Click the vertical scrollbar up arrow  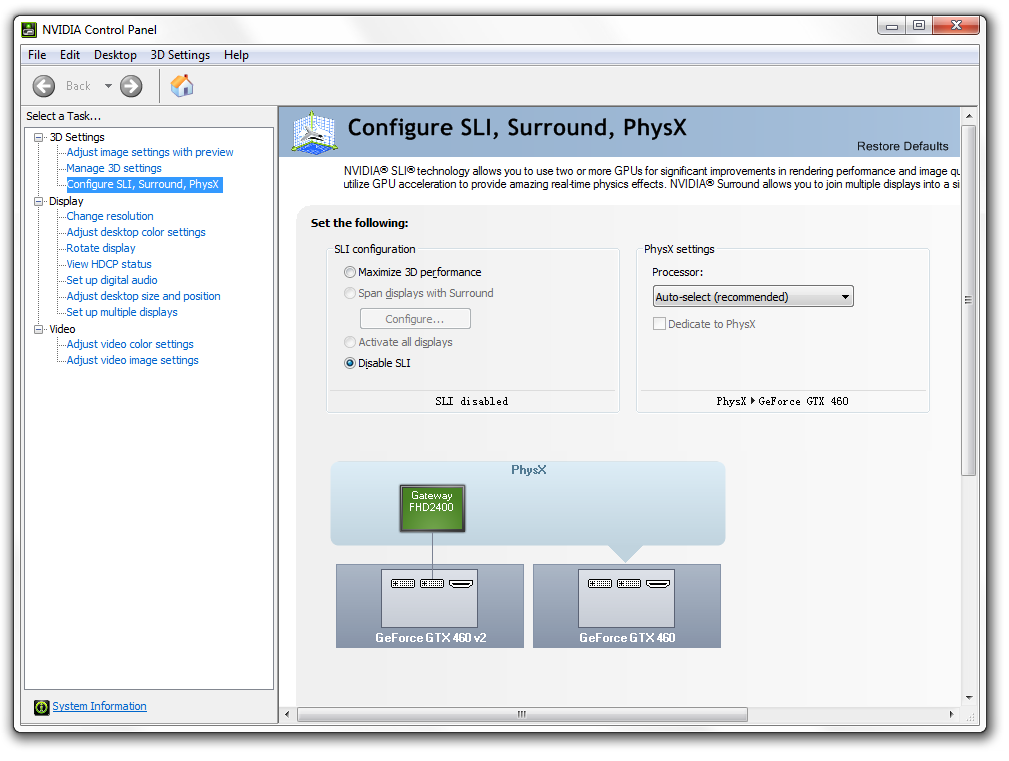[968, 116]
